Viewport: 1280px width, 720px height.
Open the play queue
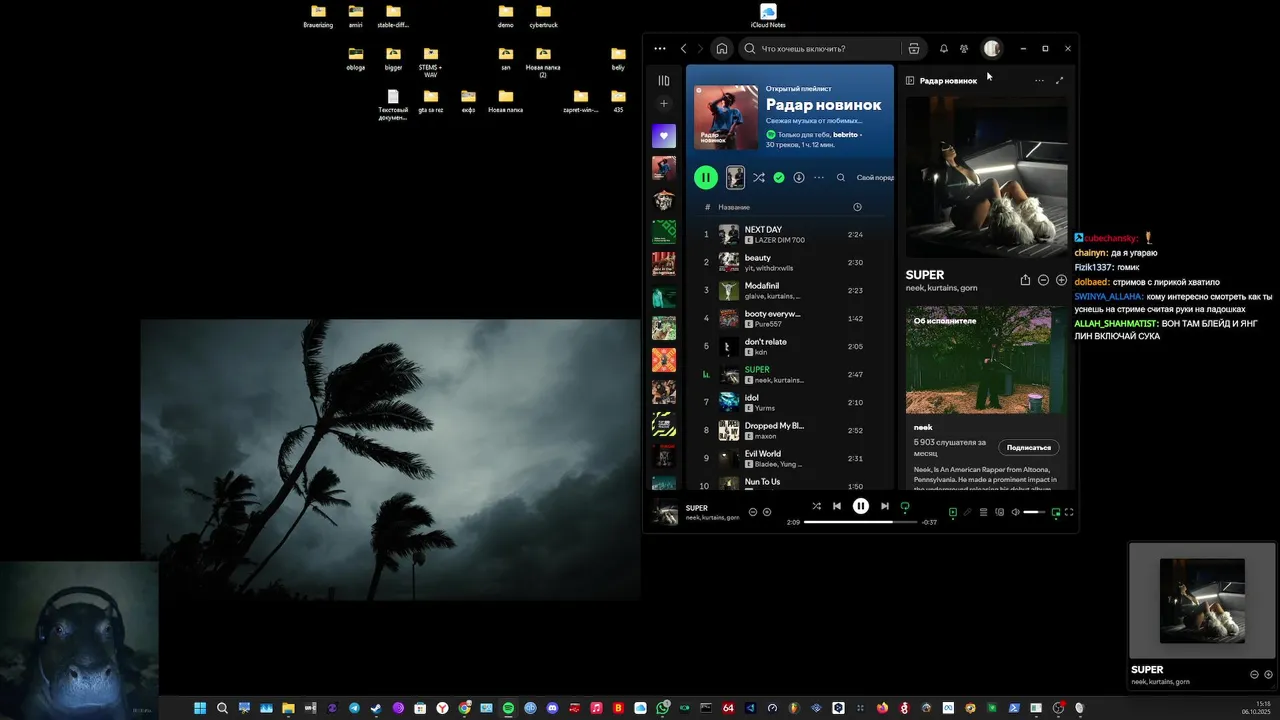(x=983, y=512)
